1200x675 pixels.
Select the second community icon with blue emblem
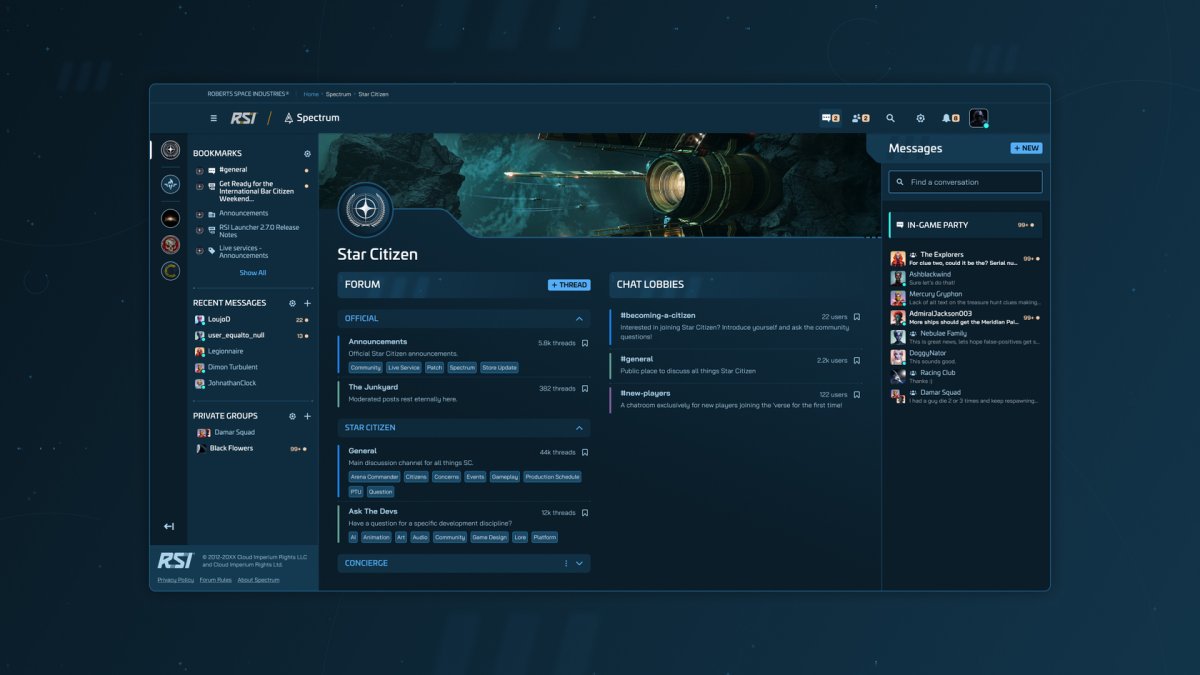(x=171, y=184)
